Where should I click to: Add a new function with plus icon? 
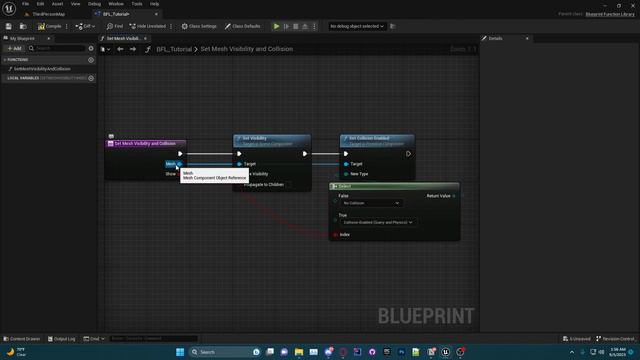point(91,60)
